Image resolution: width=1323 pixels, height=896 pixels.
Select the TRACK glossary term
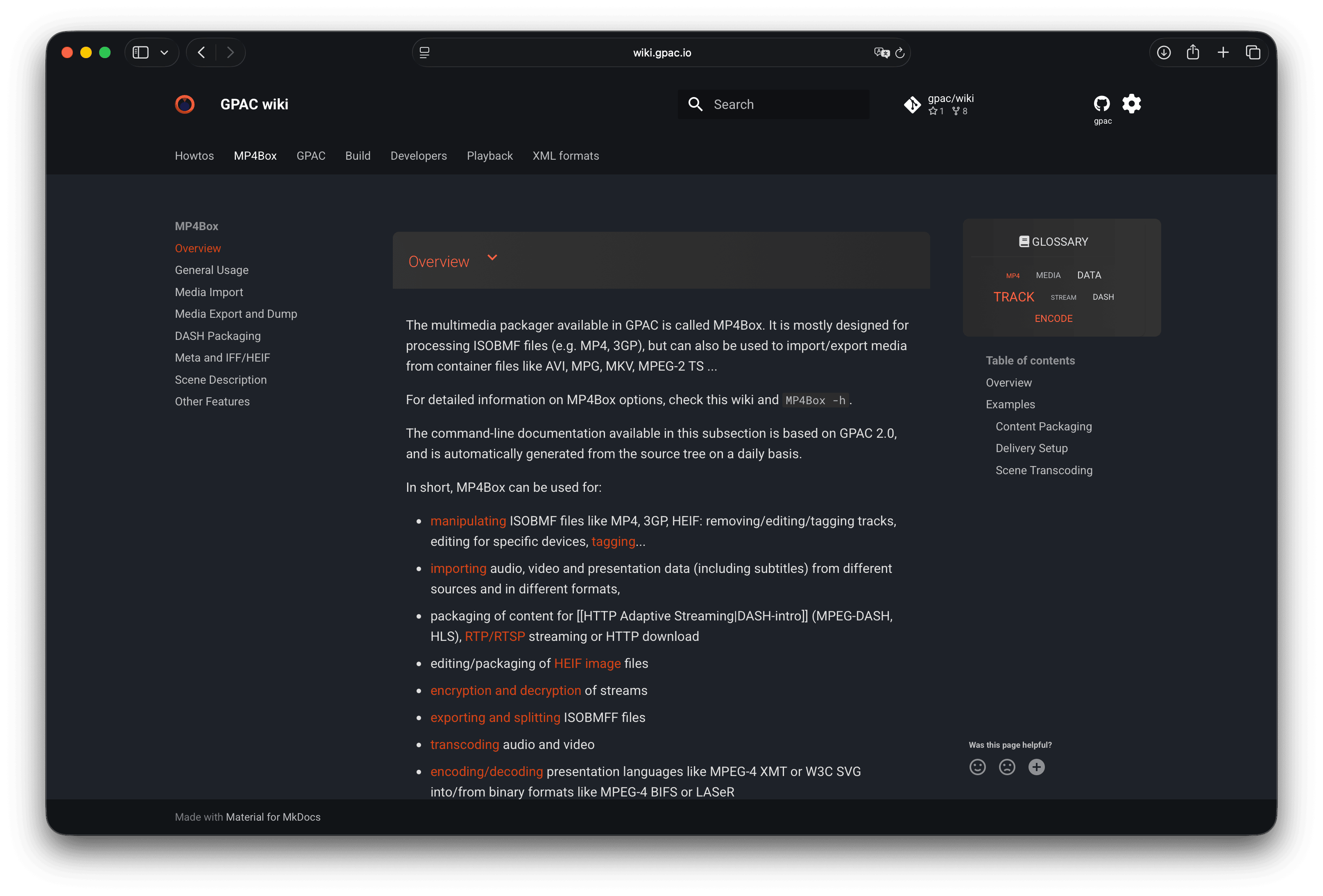(x=1013, y=296)
